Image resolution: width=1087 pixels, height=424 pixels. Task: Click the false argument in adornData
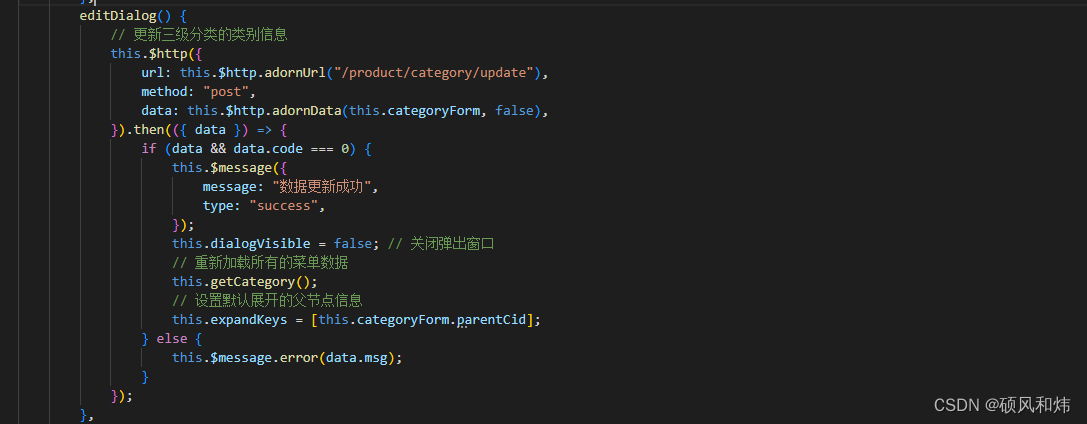click(x=514, y=111)
